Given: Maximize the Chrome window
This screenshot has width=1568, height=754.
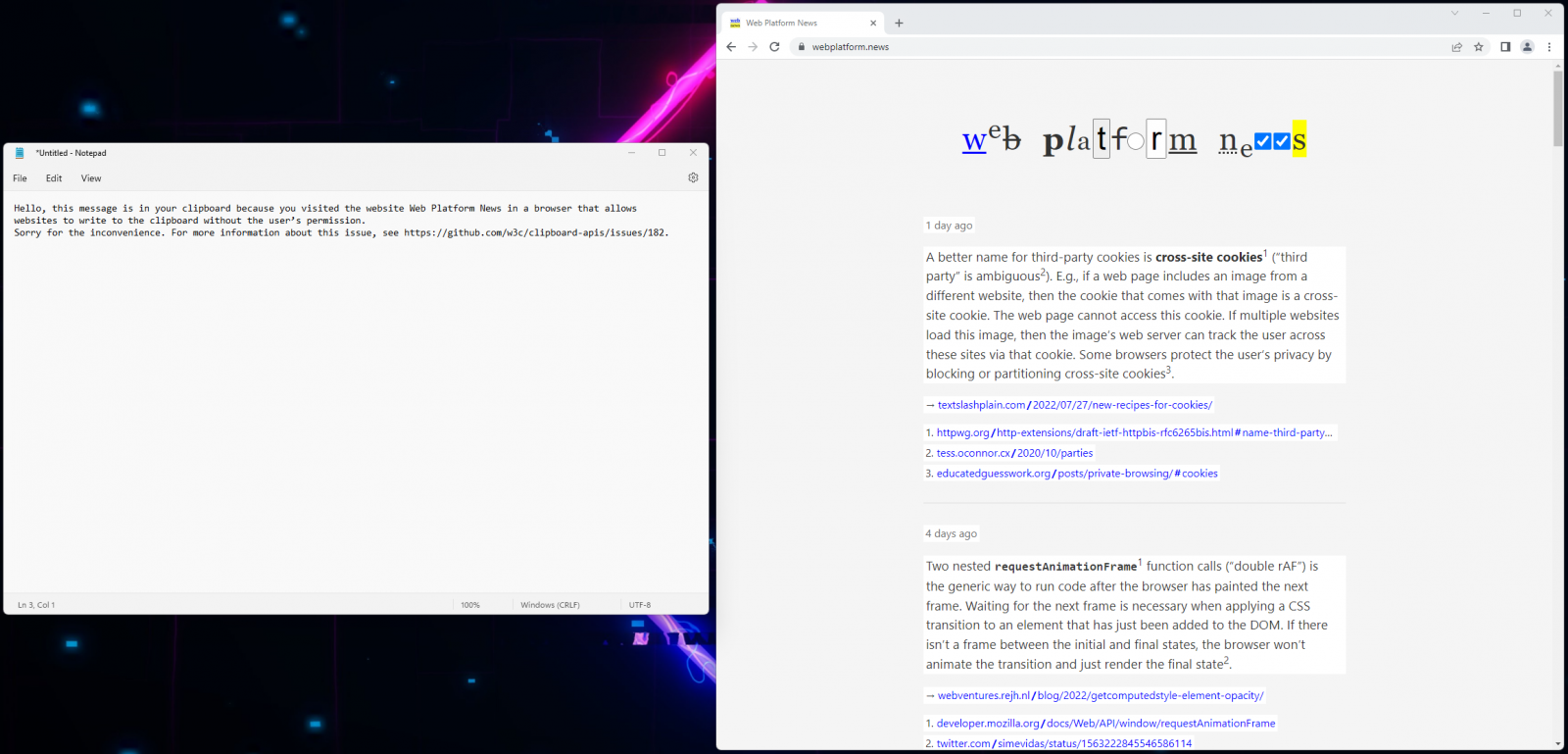Looking at the screenshot, I should [x=1517, y=13].
